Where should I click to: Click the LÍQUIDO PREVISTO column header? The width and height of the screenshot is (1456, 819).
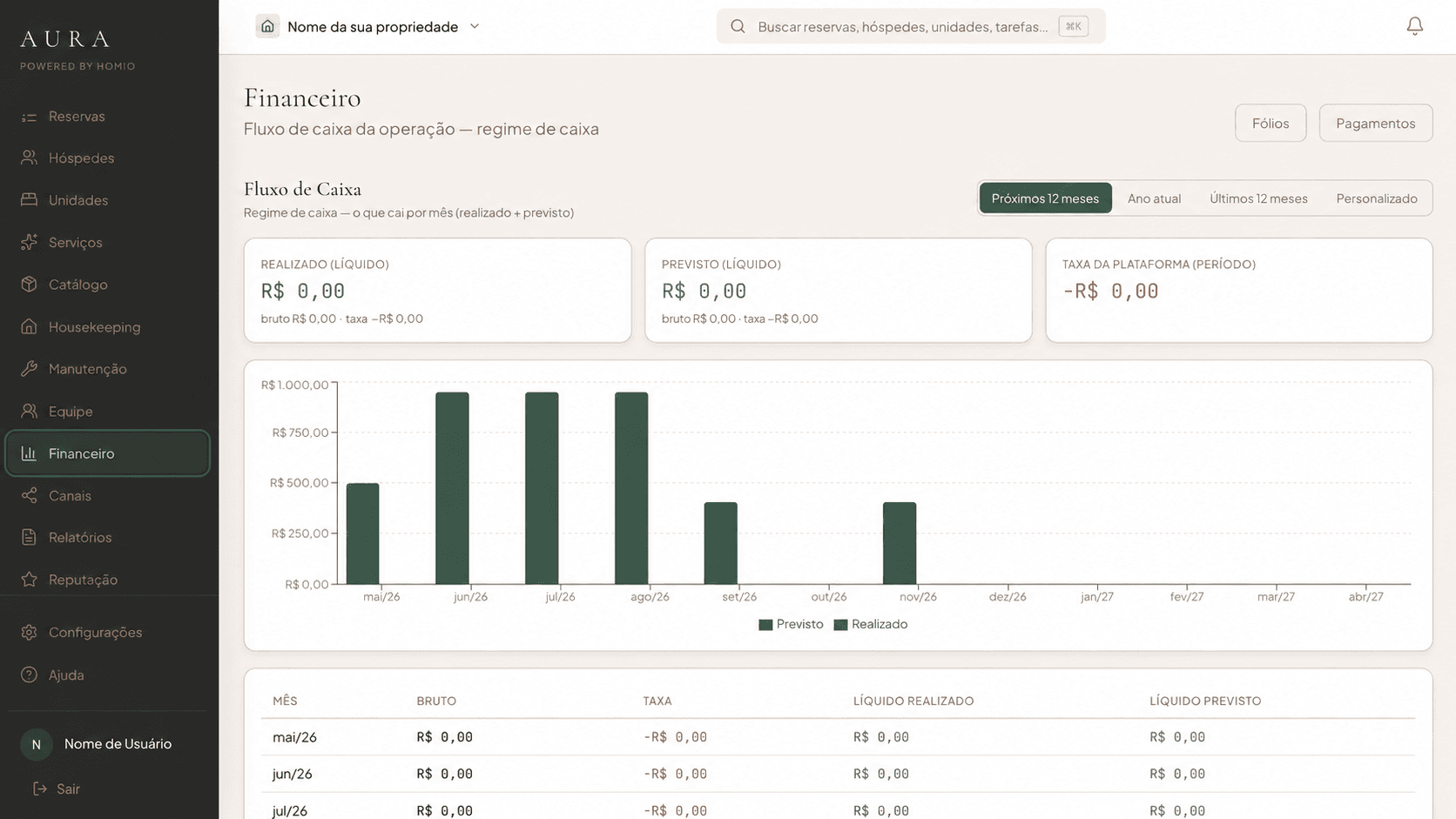(1205, 702)
